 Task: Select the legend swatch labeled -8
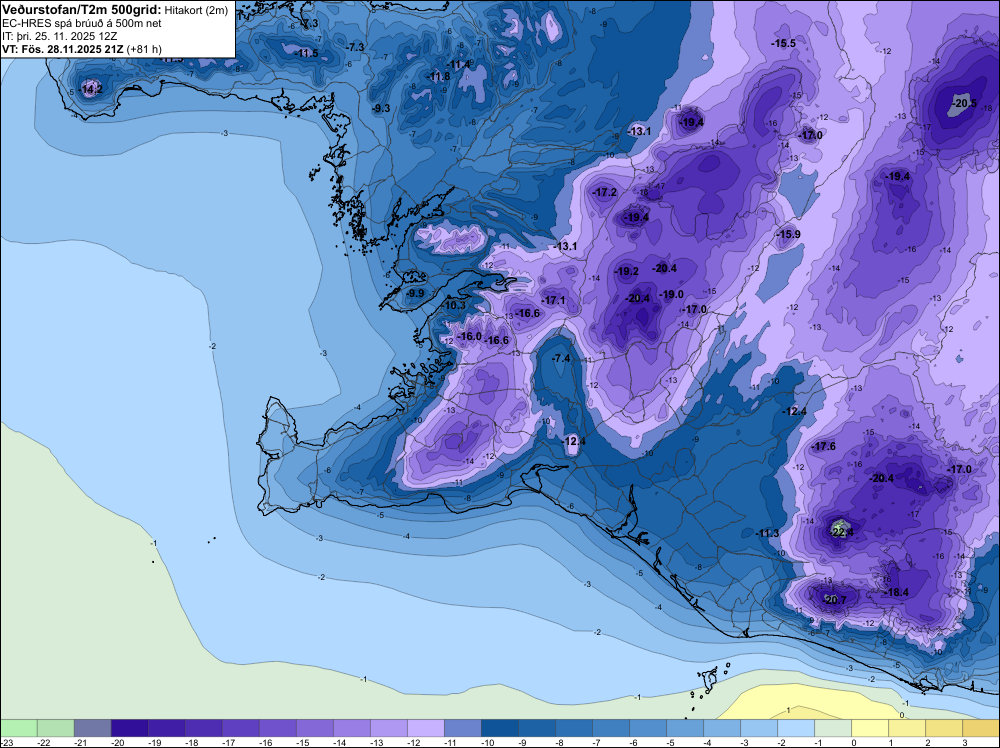click(x=573, y=728)
